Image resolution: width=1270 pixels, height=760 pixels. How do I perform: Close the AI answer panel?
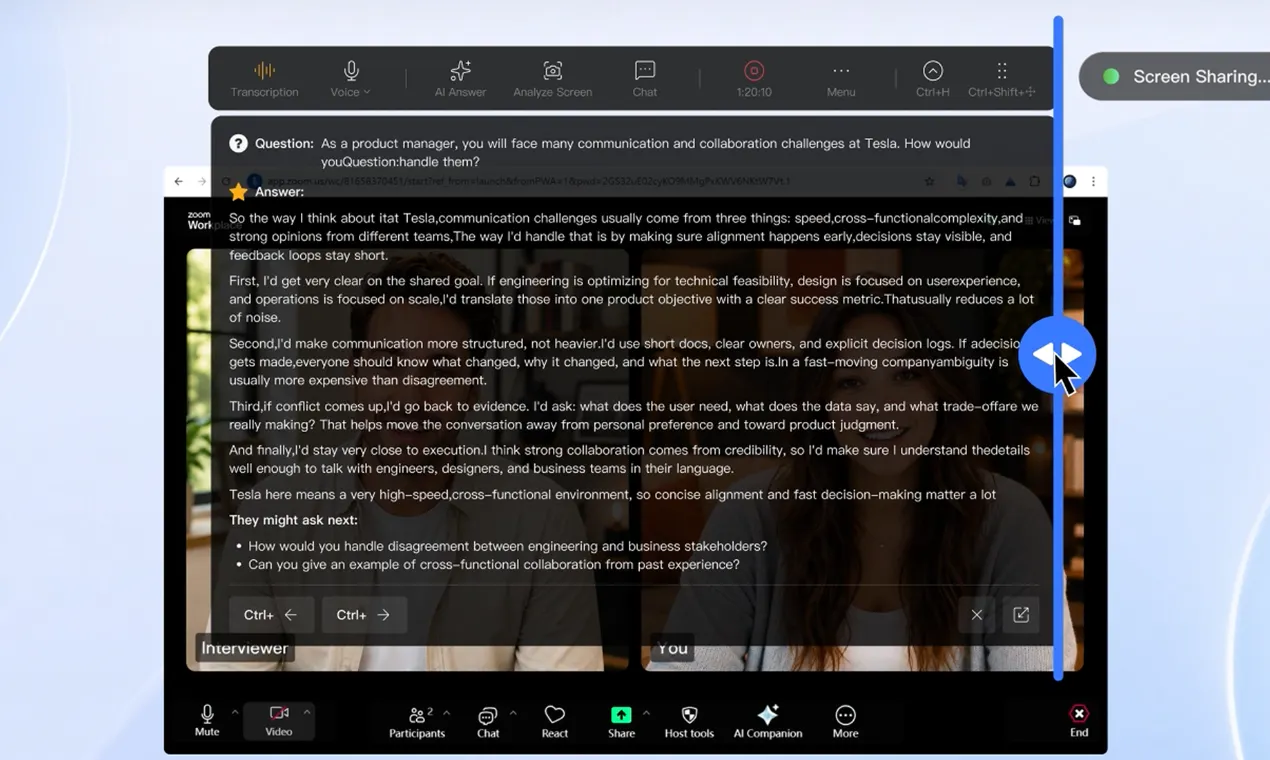977,615
